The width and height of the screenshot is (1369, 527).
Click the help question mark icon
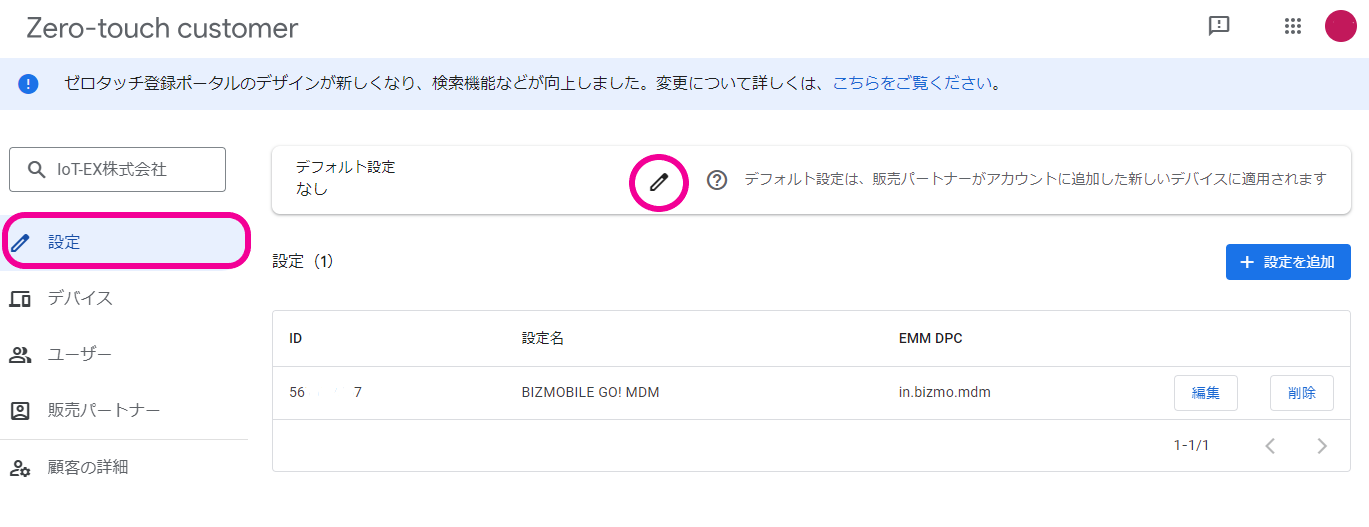pos(716,180)
